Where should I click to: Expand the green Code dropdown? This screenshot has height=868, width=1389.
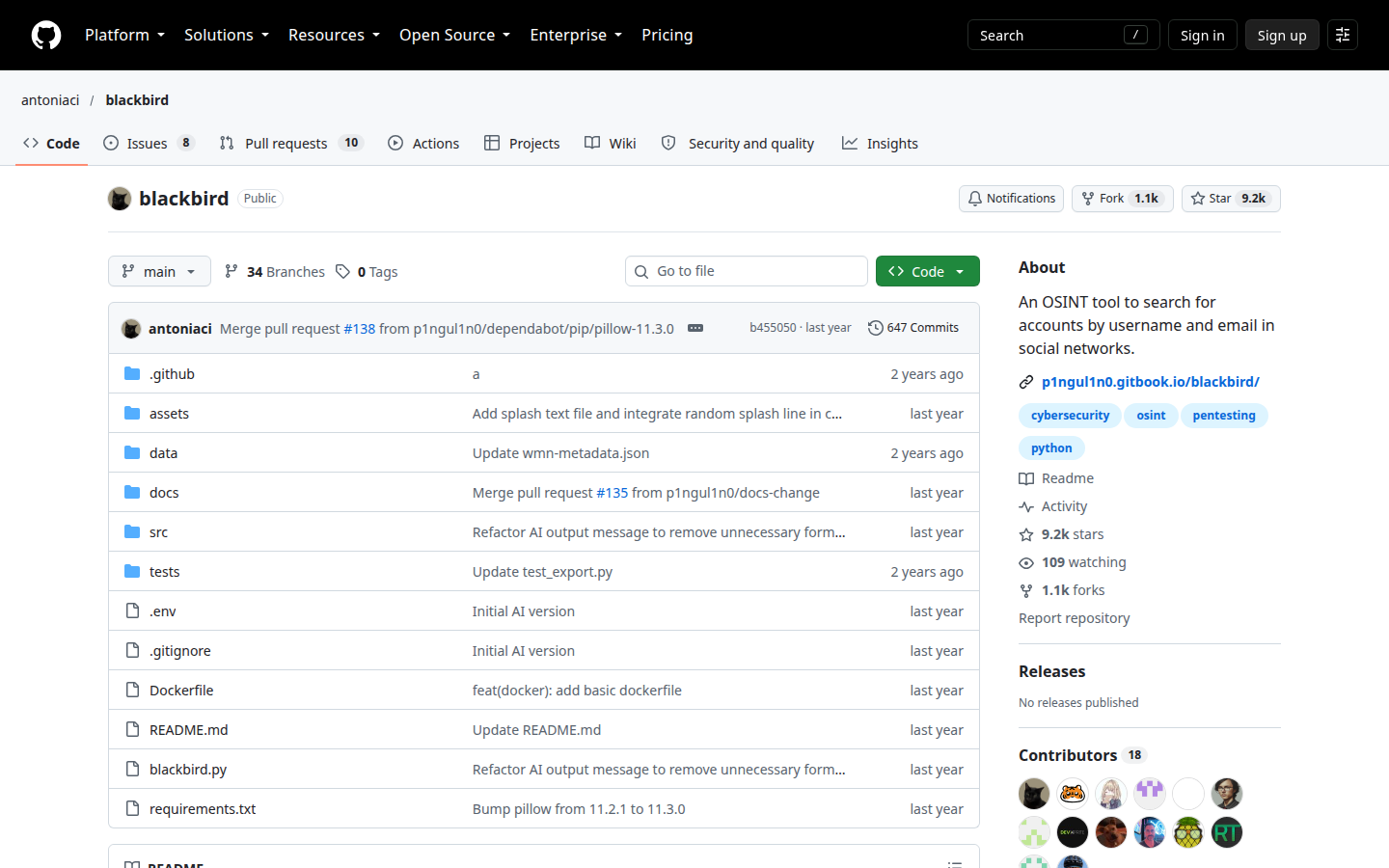(928, 271)
